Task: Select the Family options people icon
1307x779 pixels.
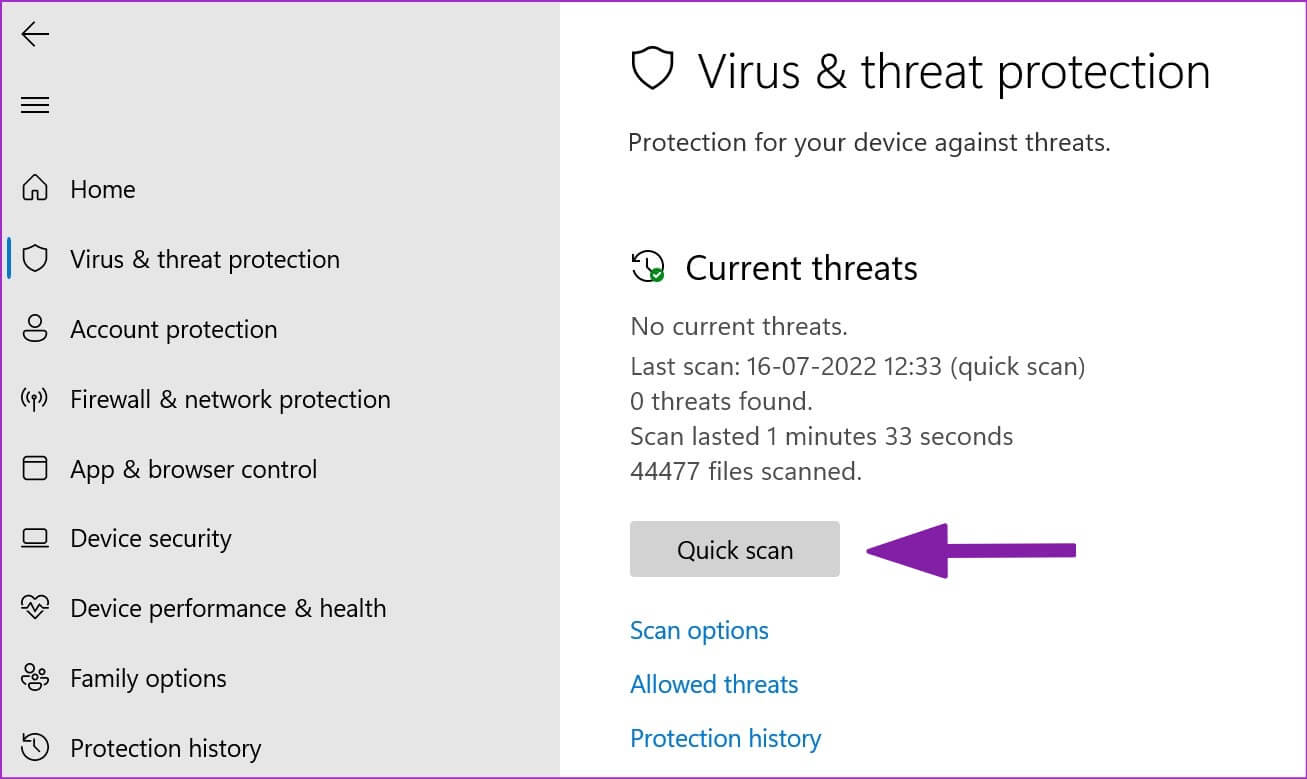Action: click(35, 678)
